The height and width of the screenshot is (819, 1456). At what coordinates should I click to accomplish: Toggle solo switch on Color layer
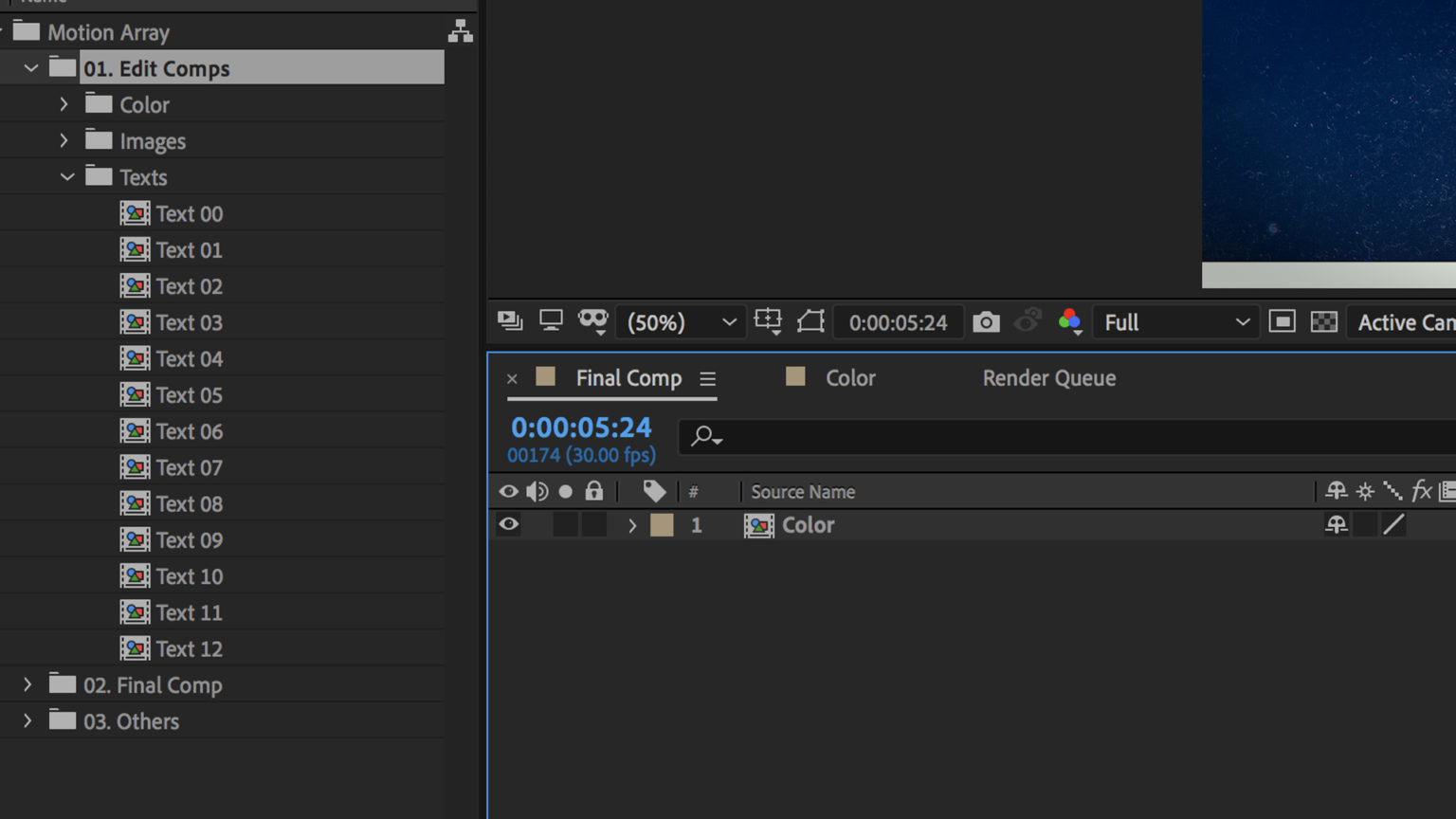(x=565, y=525)
